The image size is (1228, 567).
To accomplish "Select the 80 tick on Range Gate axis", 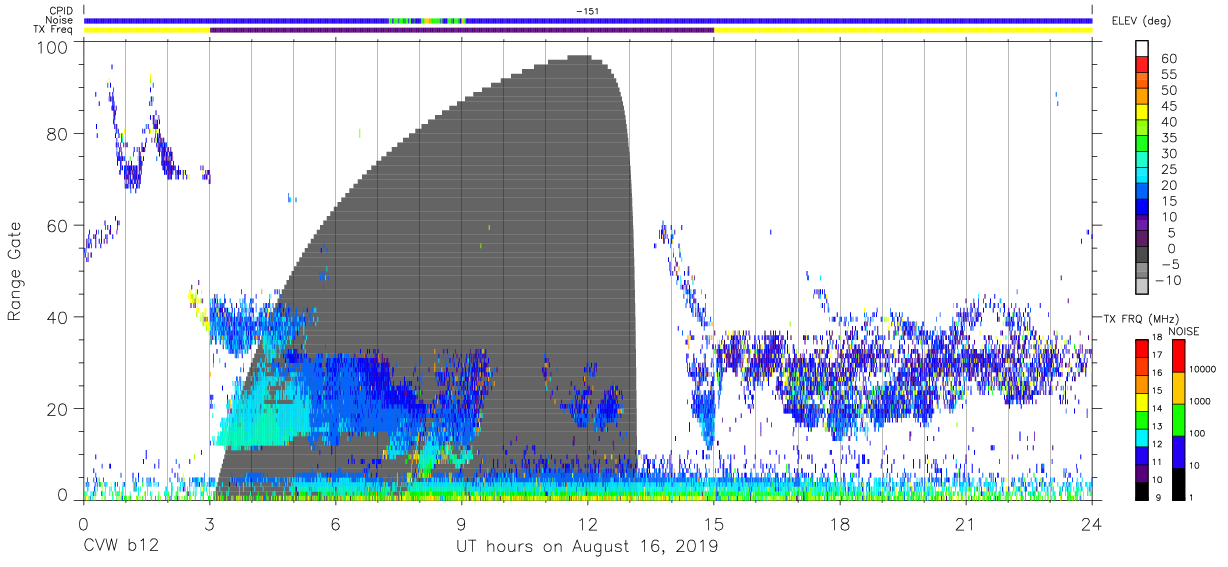I will coord(57,134).
